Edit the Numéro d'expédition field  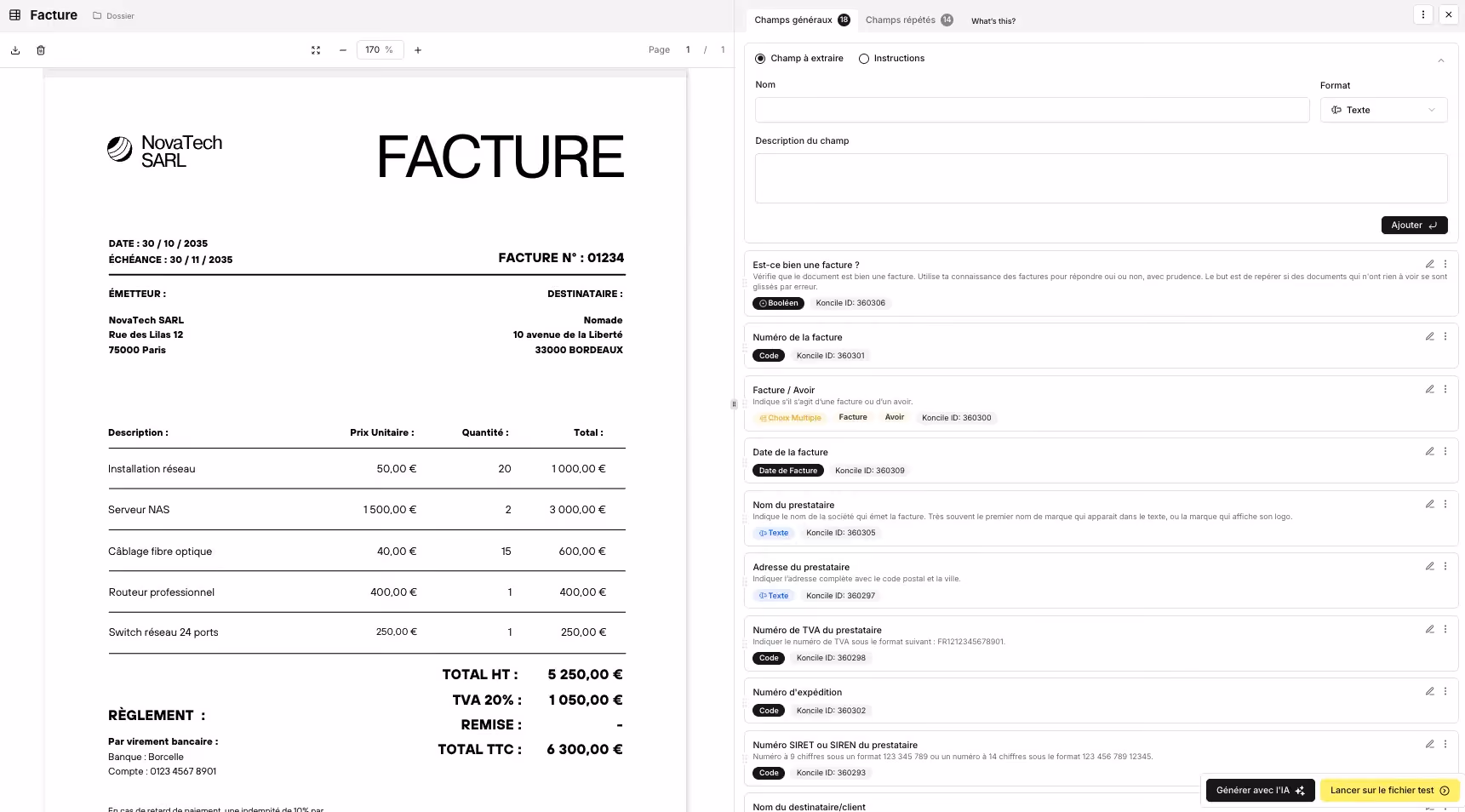point(1430,692)
